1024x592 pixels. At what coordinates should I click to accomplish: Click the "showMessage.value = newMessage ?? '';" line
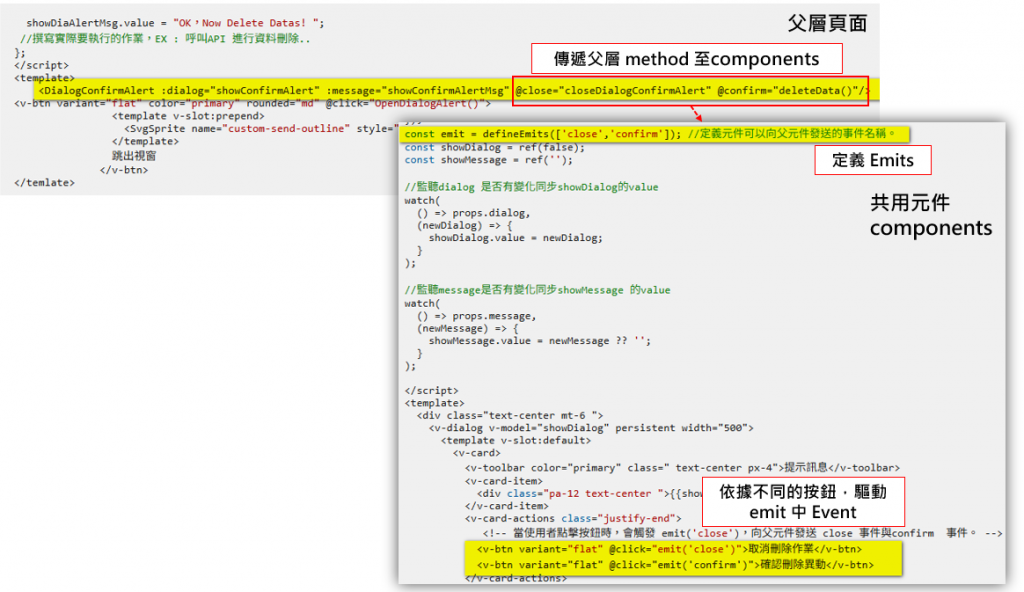coord(539,341)
